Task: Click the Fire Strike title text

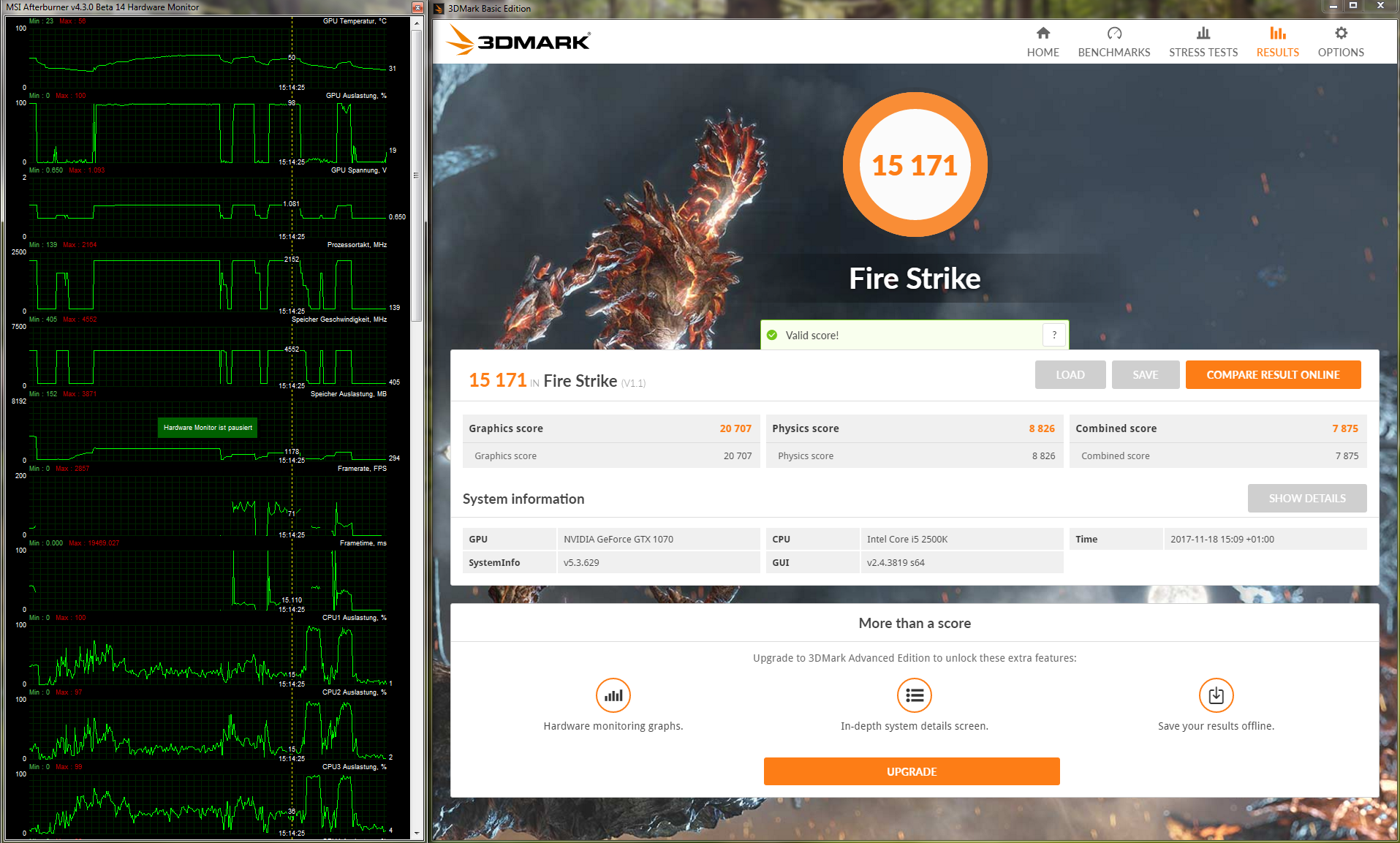Action: pyautogui.click(x=915, y=279)
